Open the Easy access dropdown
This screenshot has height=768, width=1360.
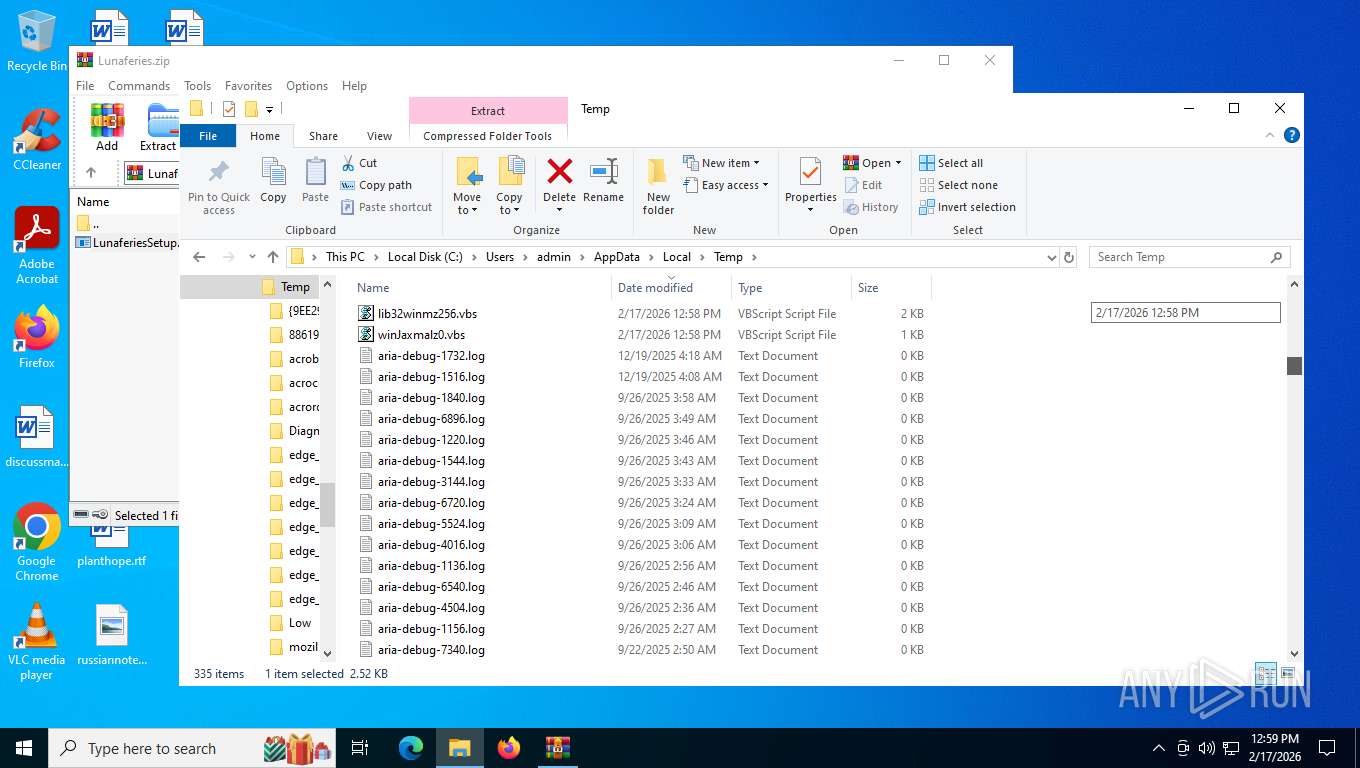(726, 185)
